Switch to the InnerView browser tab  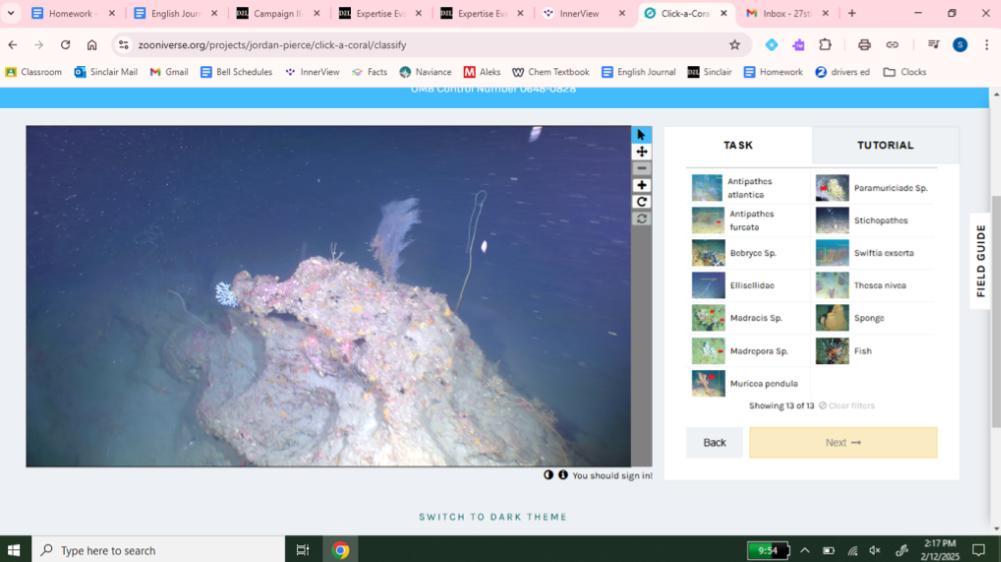583,13
